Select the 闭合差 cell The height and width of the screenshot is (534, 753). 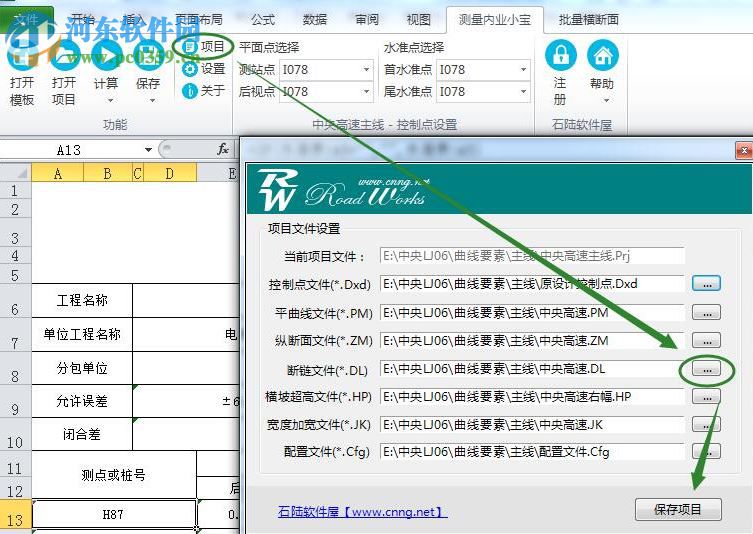82,434
